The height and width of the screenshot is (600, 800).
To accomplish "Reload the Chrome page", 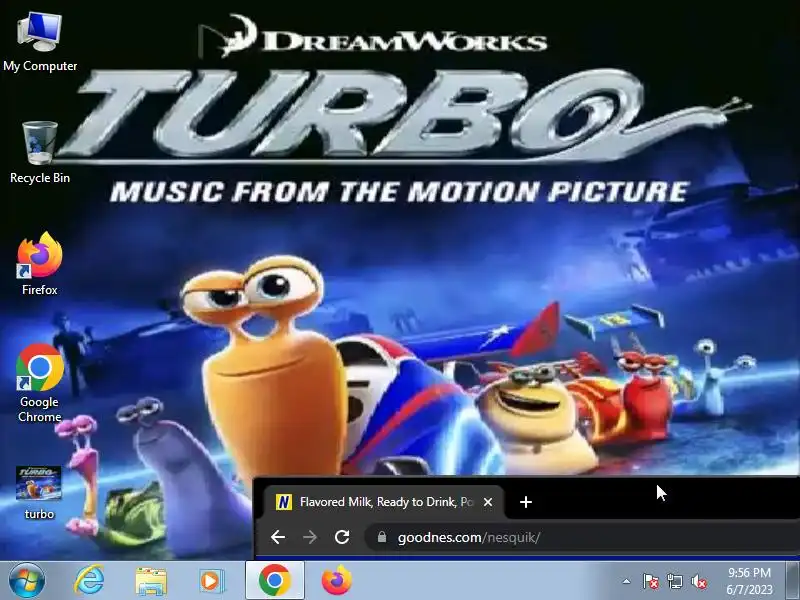I will point(342,537).
